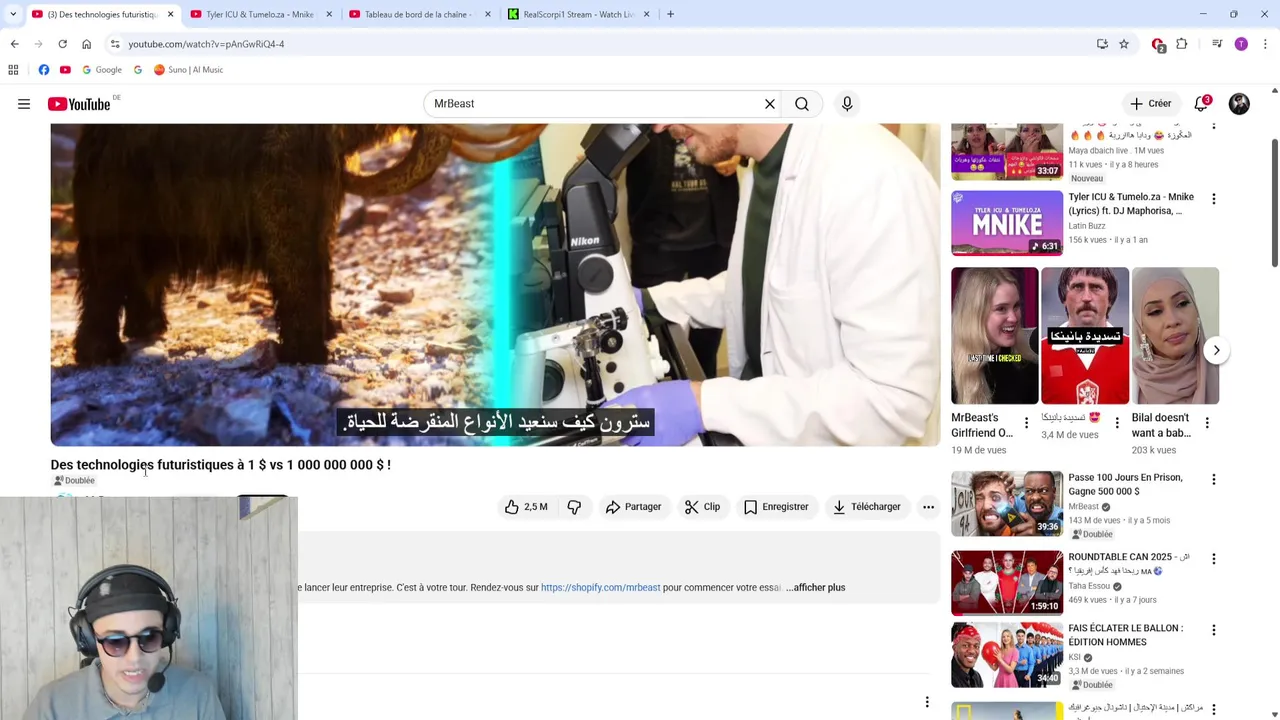
Task: Open the MrBeast's Girlfriend short thumbnail
Action: click(995, 335)
